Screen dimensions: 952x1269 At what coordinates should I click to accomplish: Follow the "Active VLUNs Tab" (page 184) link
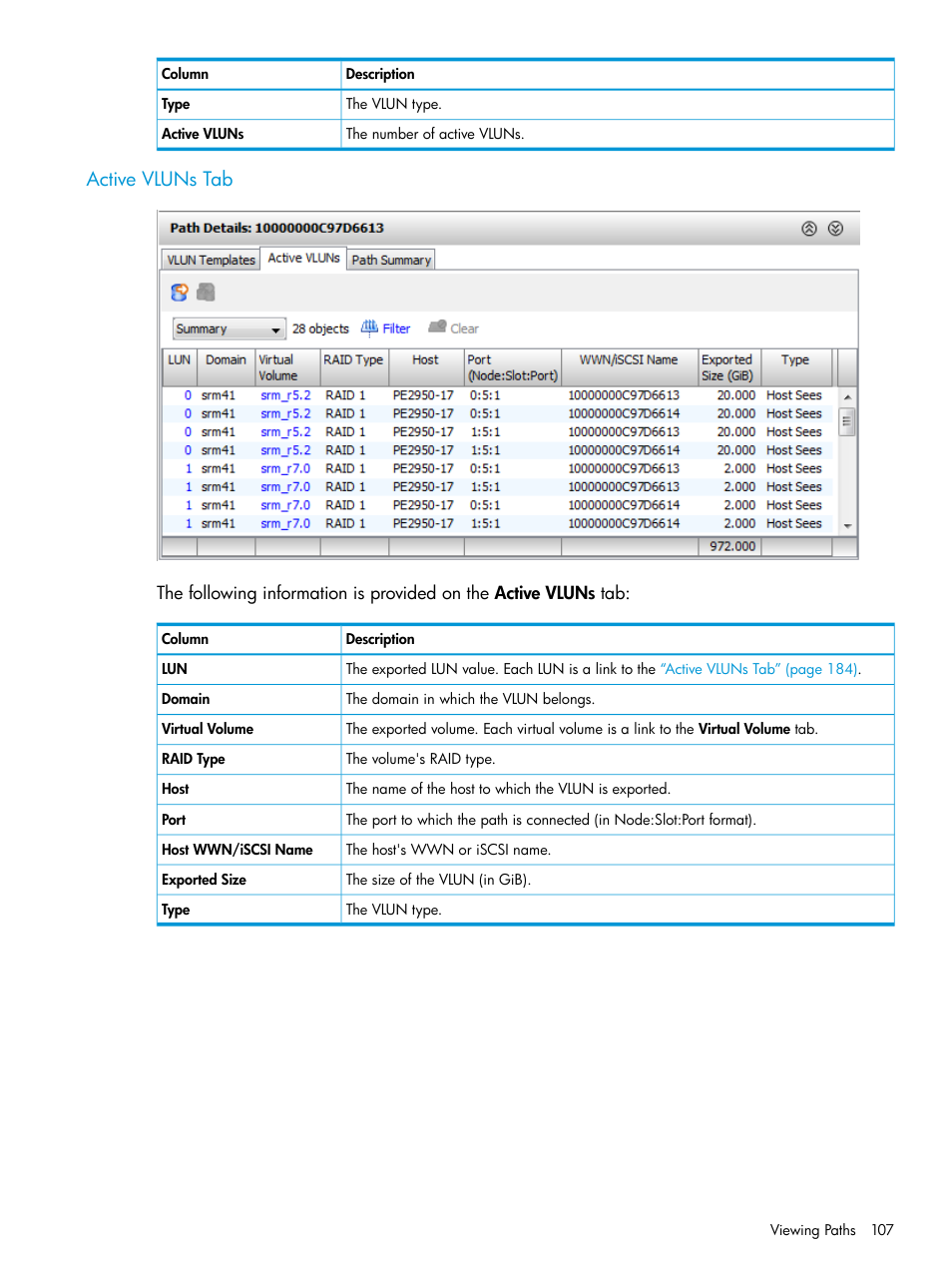[x=758, y=669]
